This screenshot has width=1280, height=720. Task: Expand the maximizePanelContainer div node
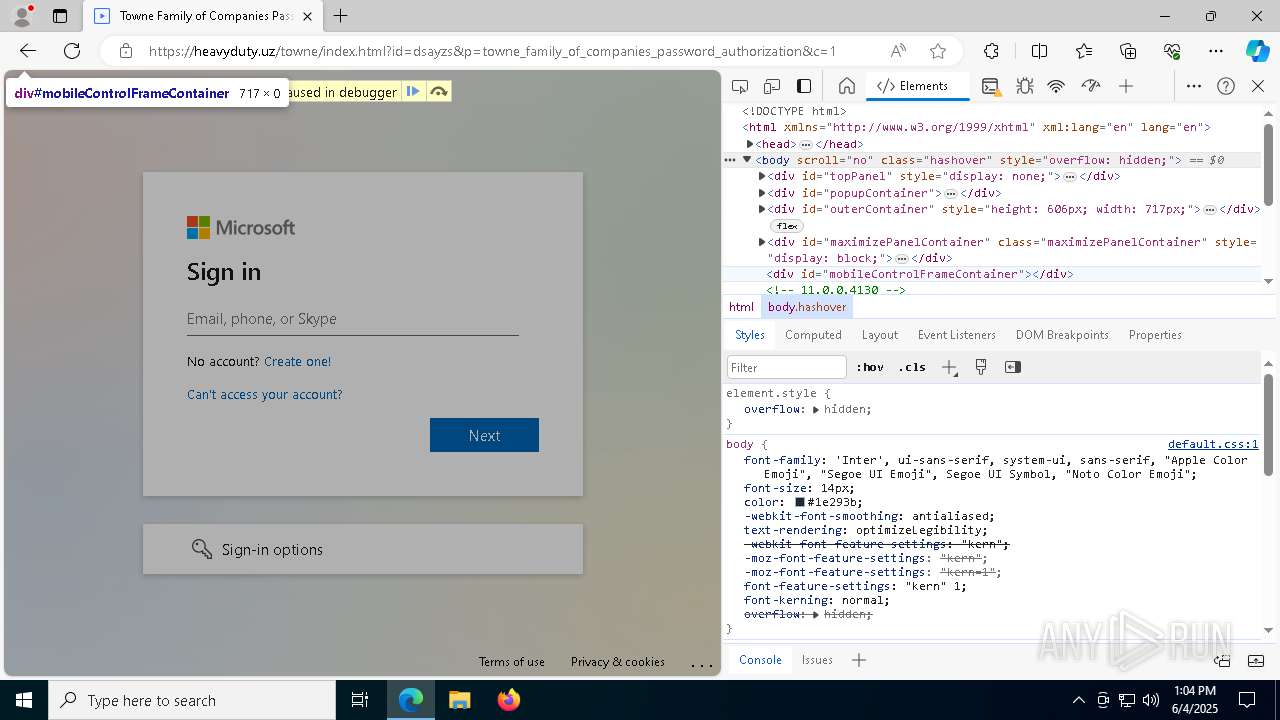tap(762, 242)
